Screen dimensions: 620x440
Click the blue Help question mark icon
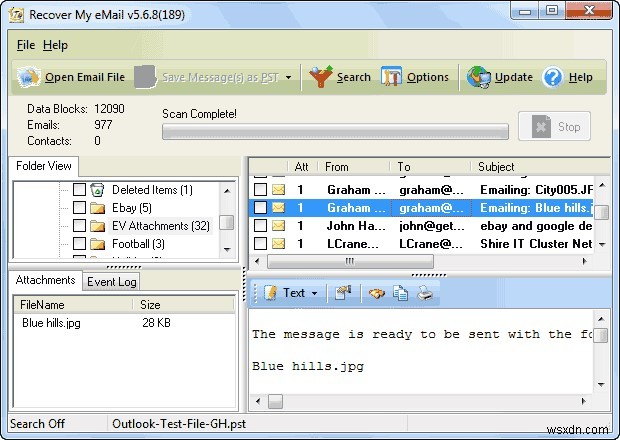click(x=552, y=77)
